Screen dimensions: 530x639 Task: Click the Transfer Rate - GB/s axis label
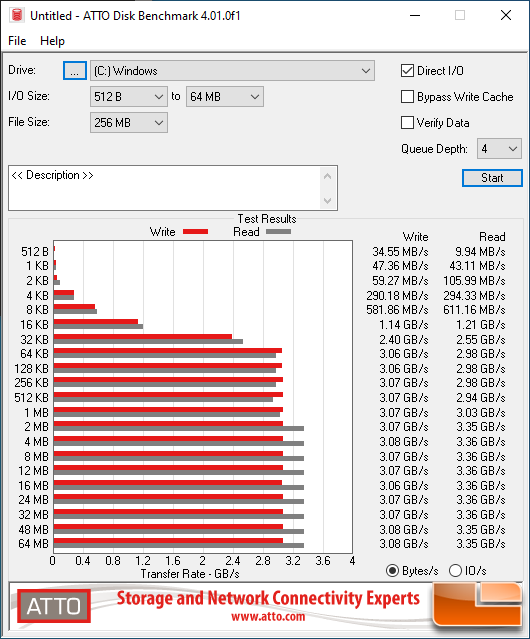click(190, 574)
